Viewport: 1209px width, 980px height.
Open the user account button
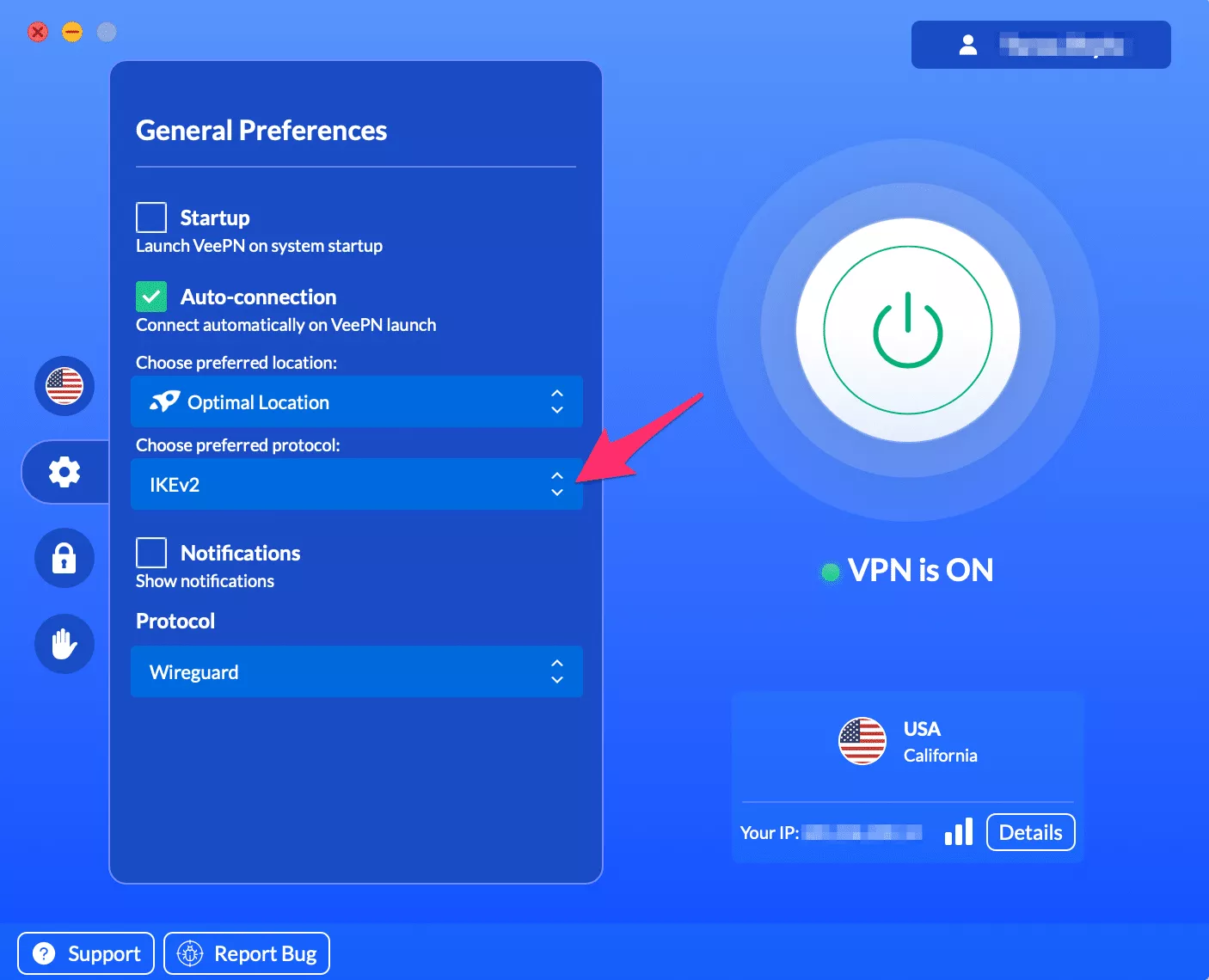(1041, 45)
